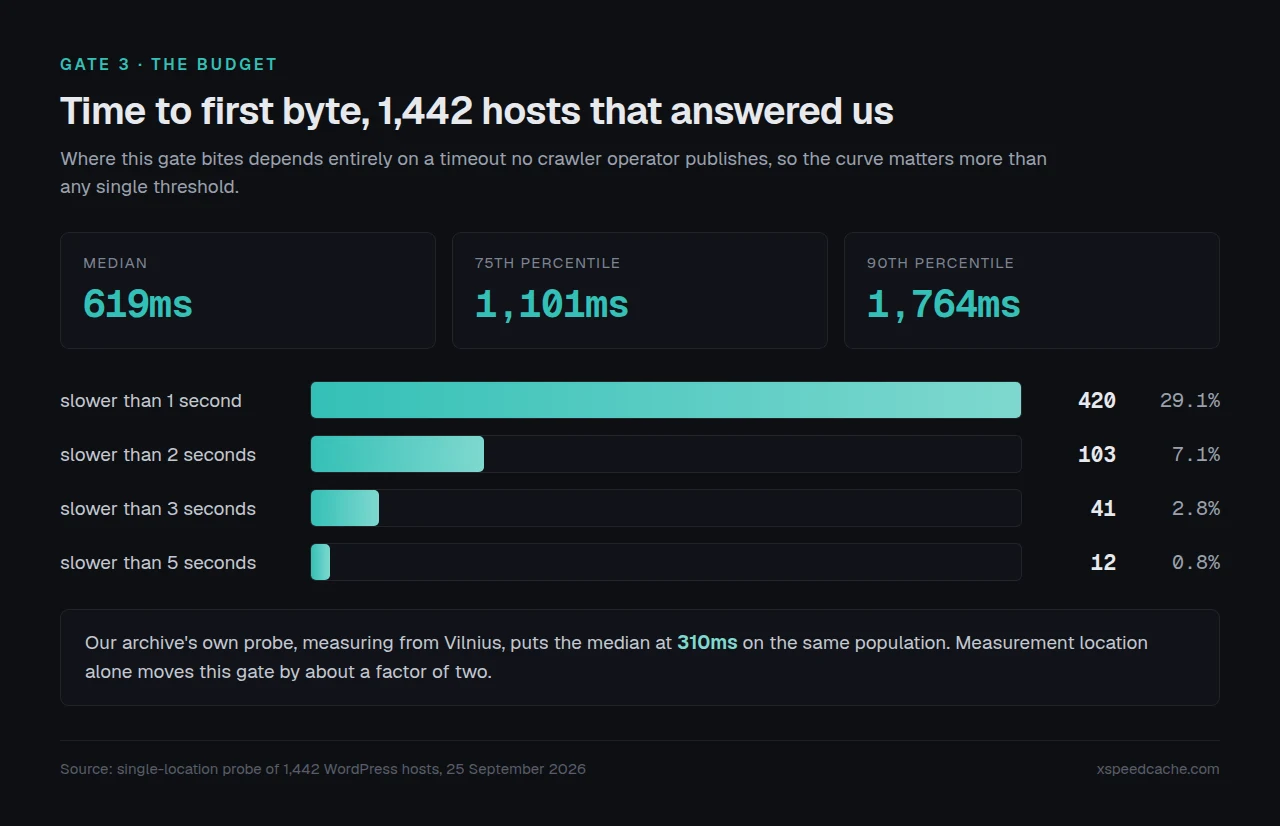Click the 619ms median value

(x=138, y=304)
